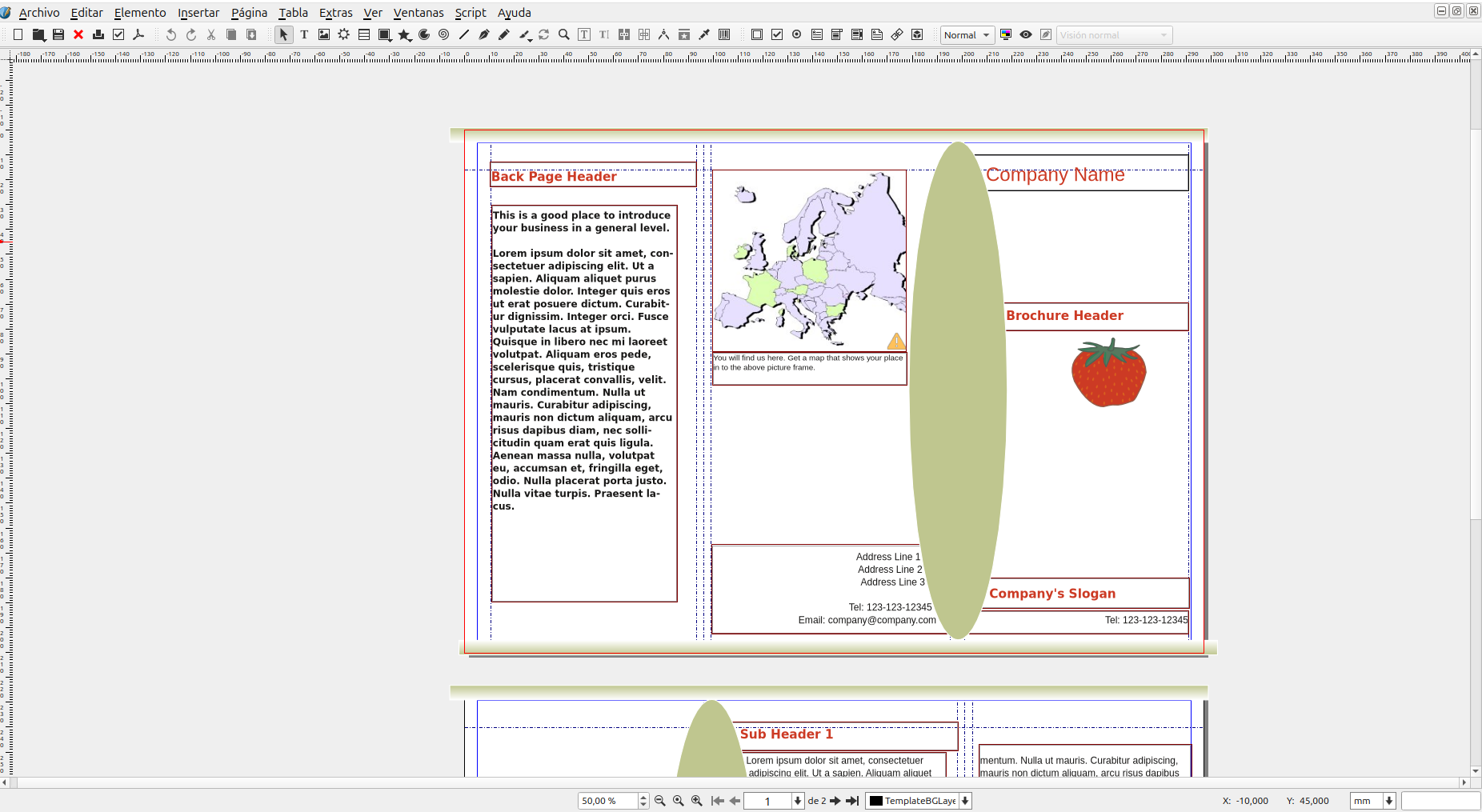Select the Eye Dropper tool
The image size is (1482, 812).
point(704,34)
